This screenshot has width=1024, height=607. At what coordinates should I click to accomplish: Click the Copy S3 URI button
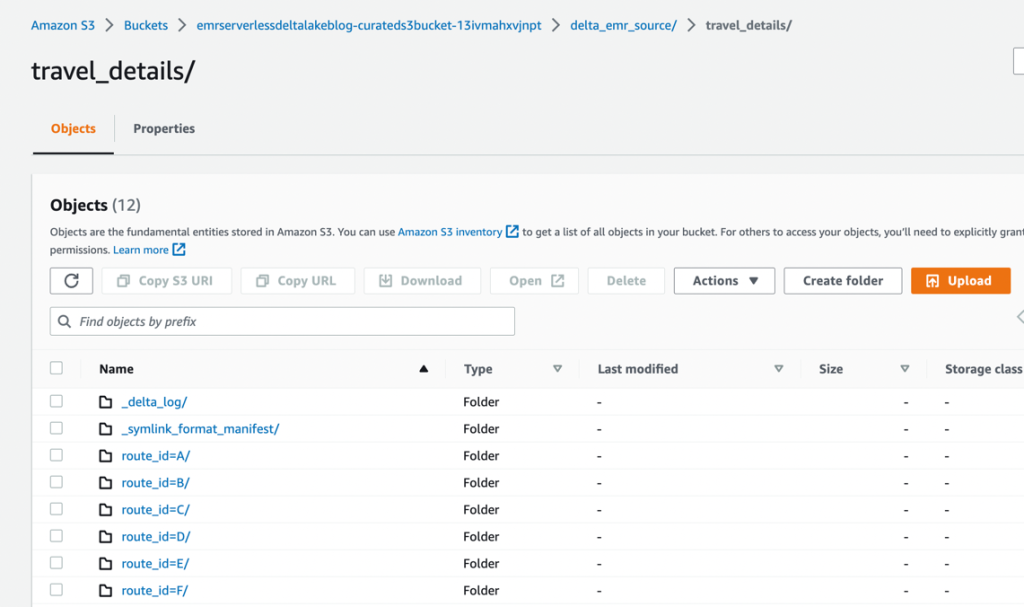[167, 280]
